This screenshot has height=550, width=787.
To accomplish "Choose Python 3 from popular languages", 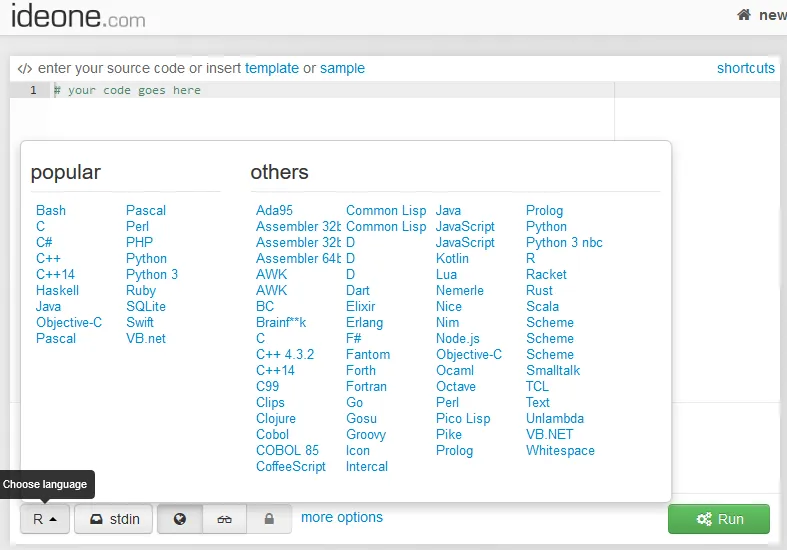I will [152, 274].
